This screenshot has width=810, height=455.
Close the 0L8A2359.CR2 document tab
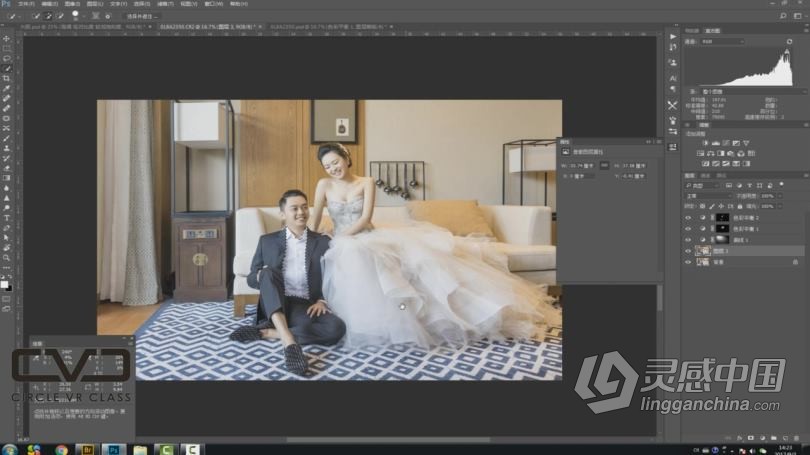pyautogui.click(x=260, y=26)
